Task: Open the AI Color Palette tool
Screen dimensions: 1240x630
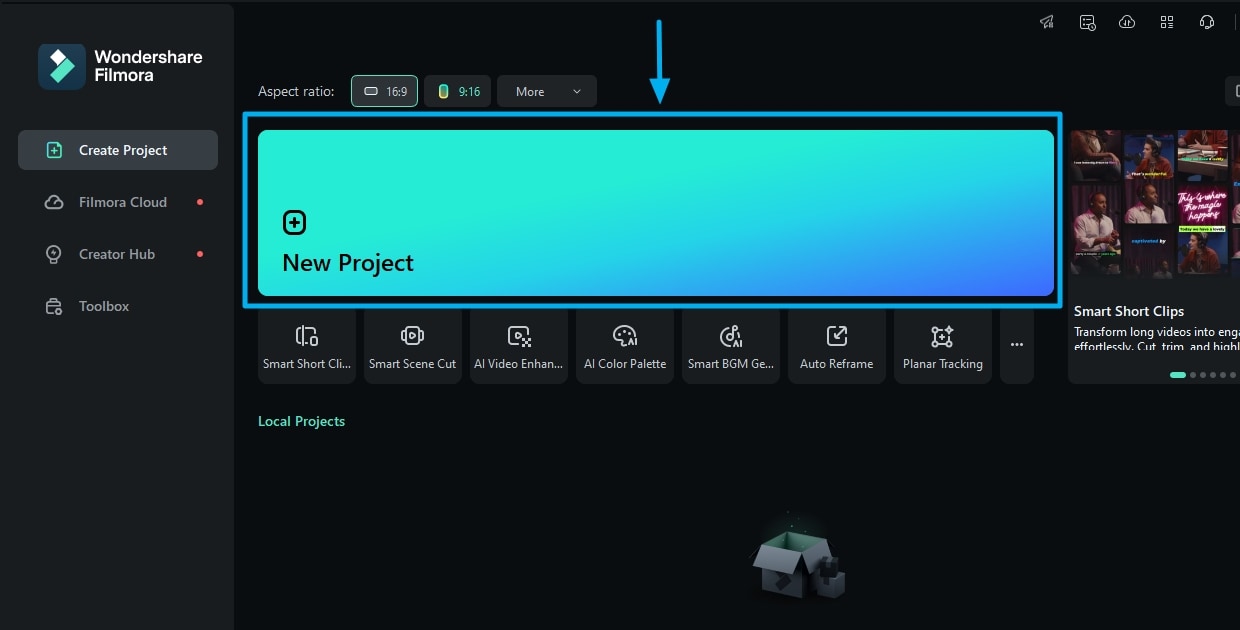Action: point(625,346)
